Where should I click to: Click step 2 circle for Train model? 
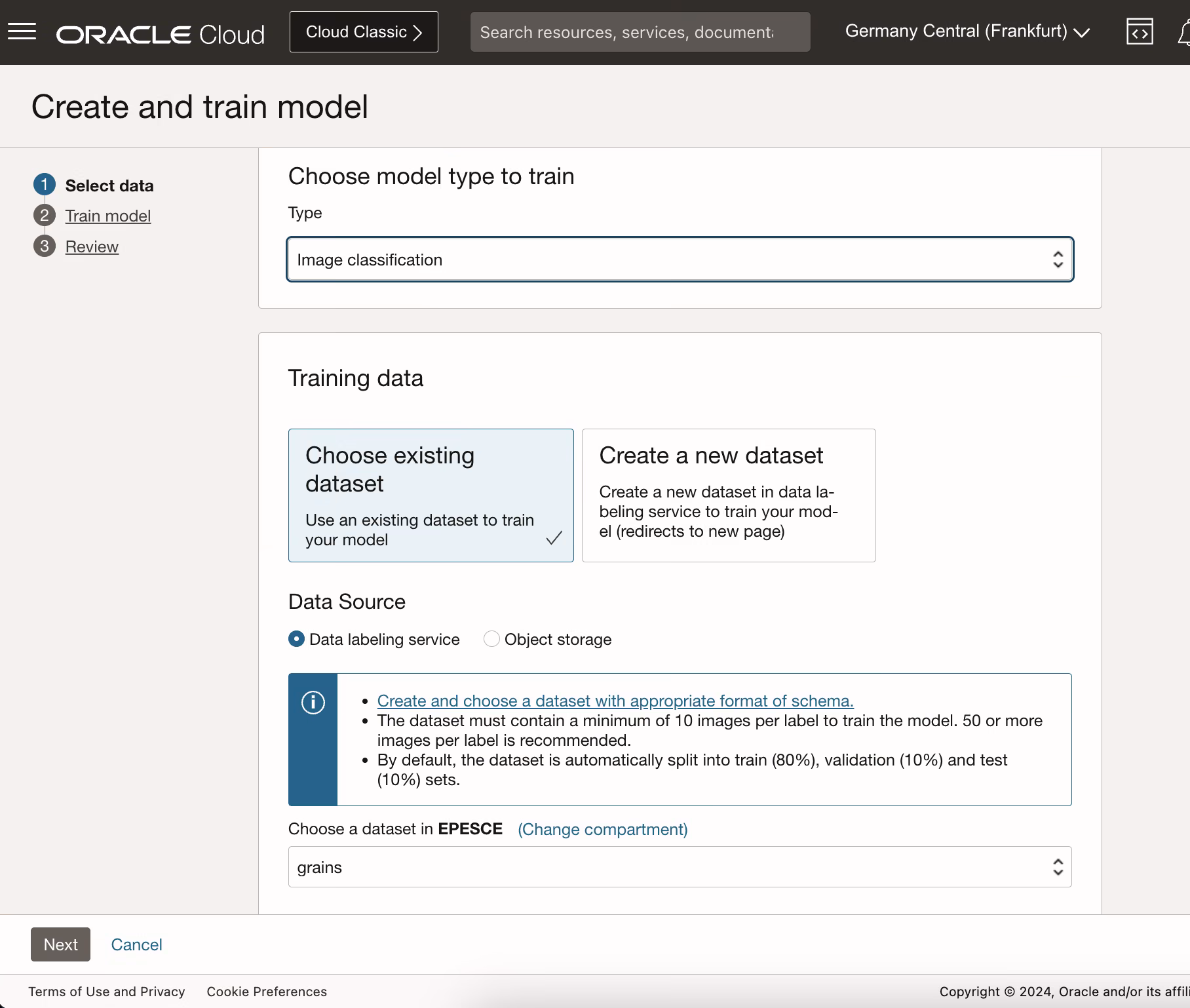click(x=45, y=215)
